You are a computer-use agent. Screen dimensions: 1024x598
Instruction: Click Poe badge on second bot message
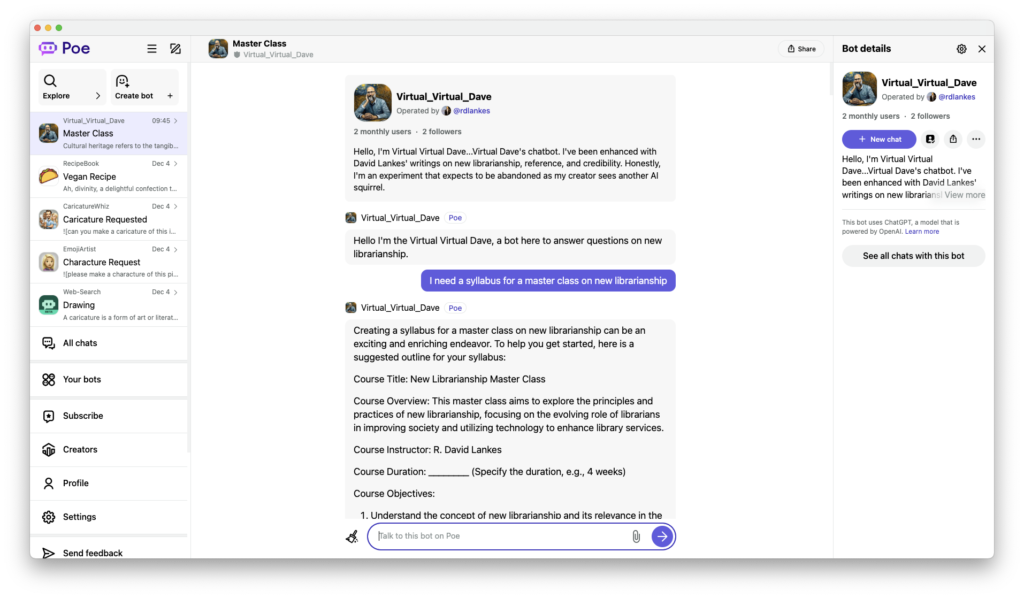coord(455,308)
